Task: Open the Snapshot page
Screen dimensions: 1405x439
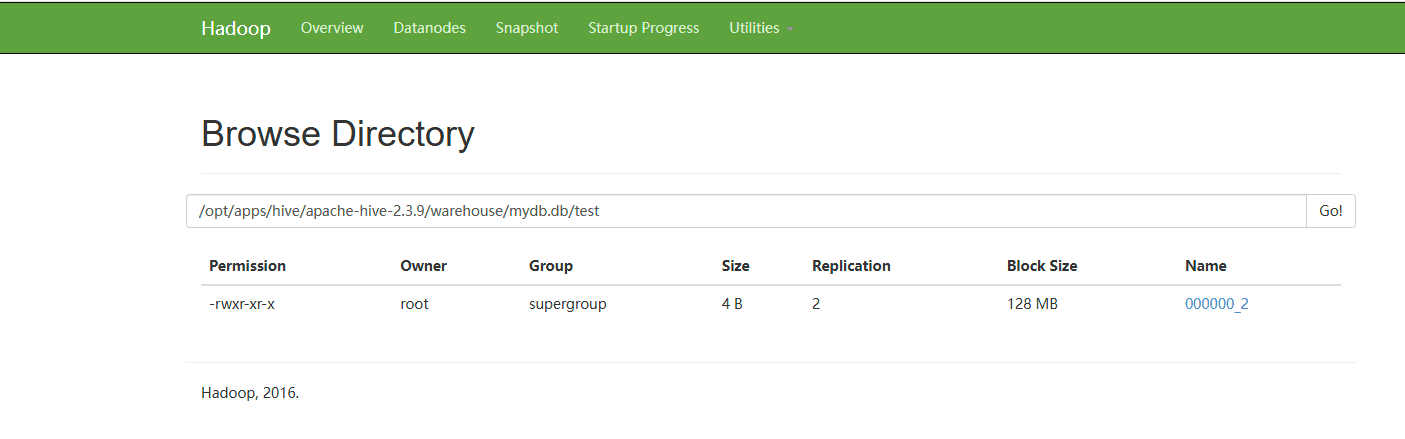Action: [x=527, y=28]
